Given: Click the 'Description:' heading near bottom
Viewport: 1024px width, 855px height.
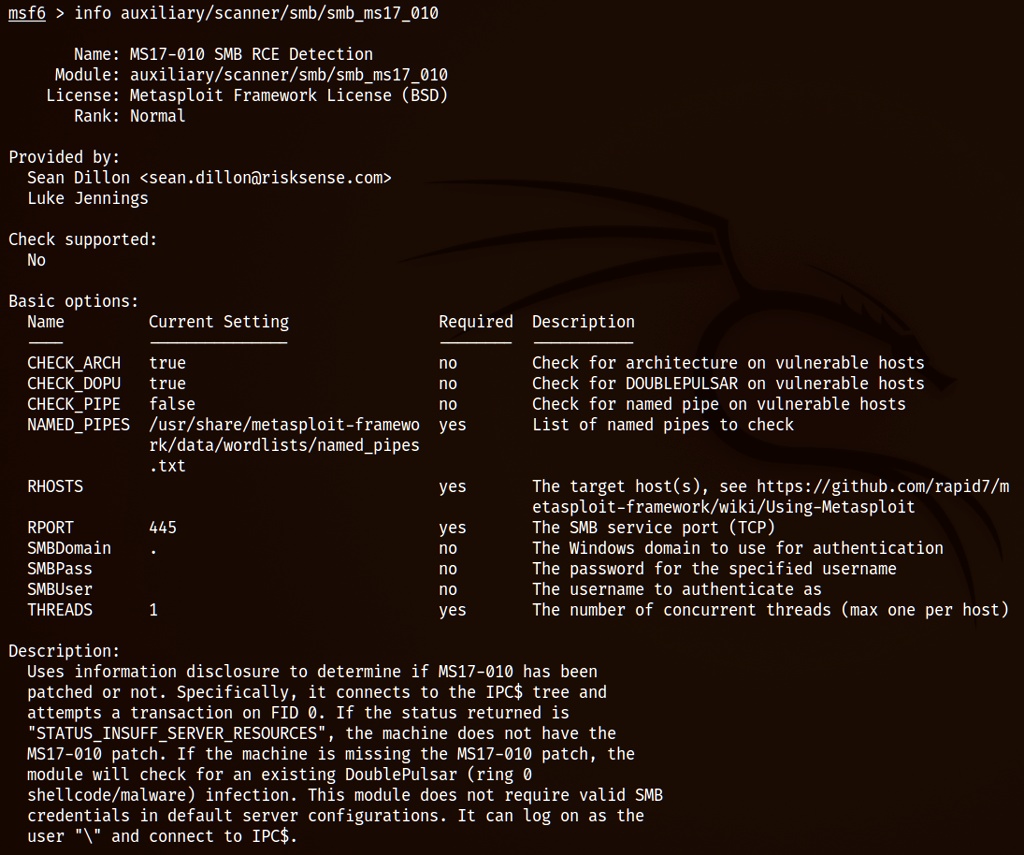Looking at the screenshot, I should point(64,651).
